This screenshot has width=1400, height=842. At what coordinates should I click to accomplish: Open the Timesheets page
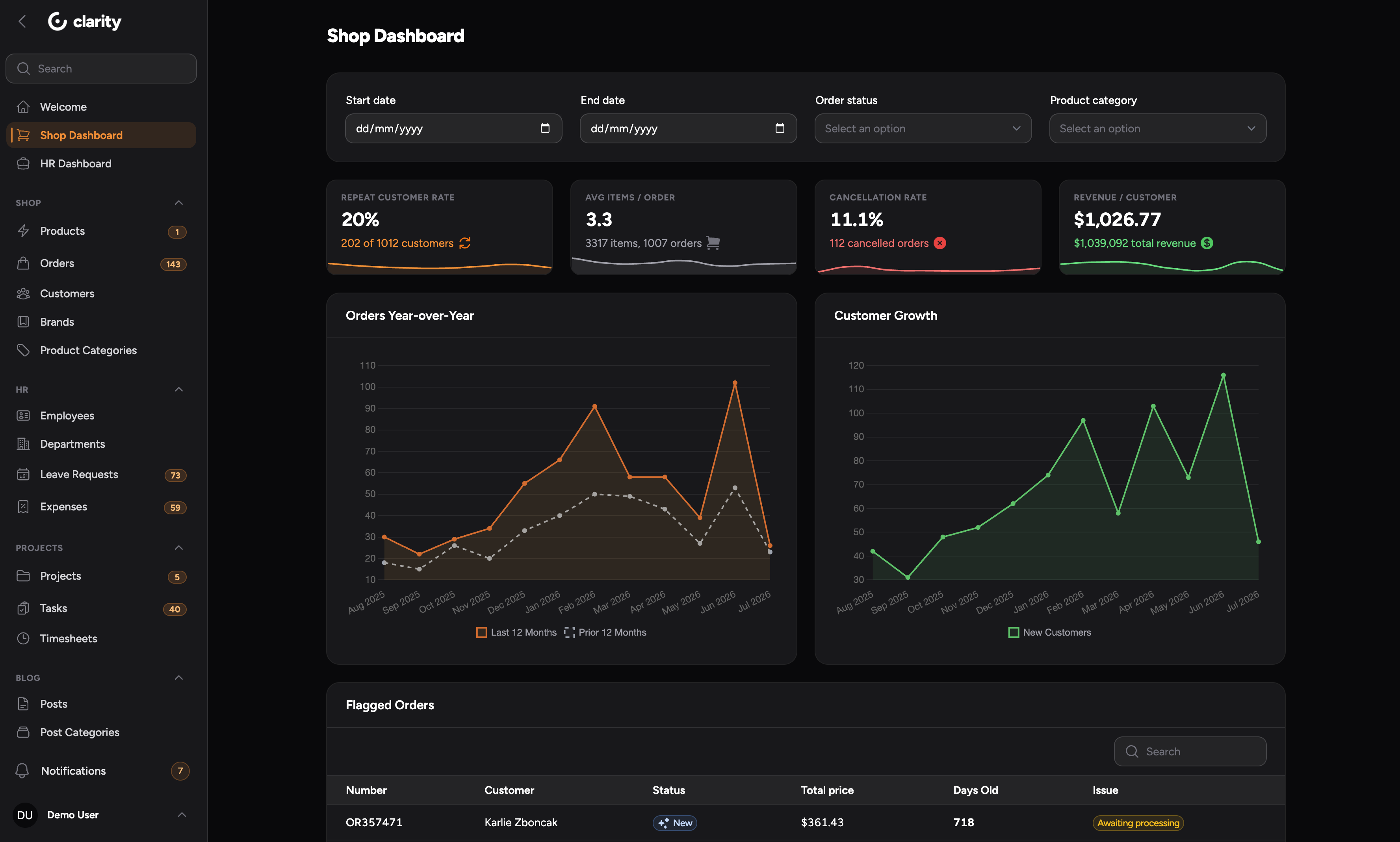(x=101, y=638)
